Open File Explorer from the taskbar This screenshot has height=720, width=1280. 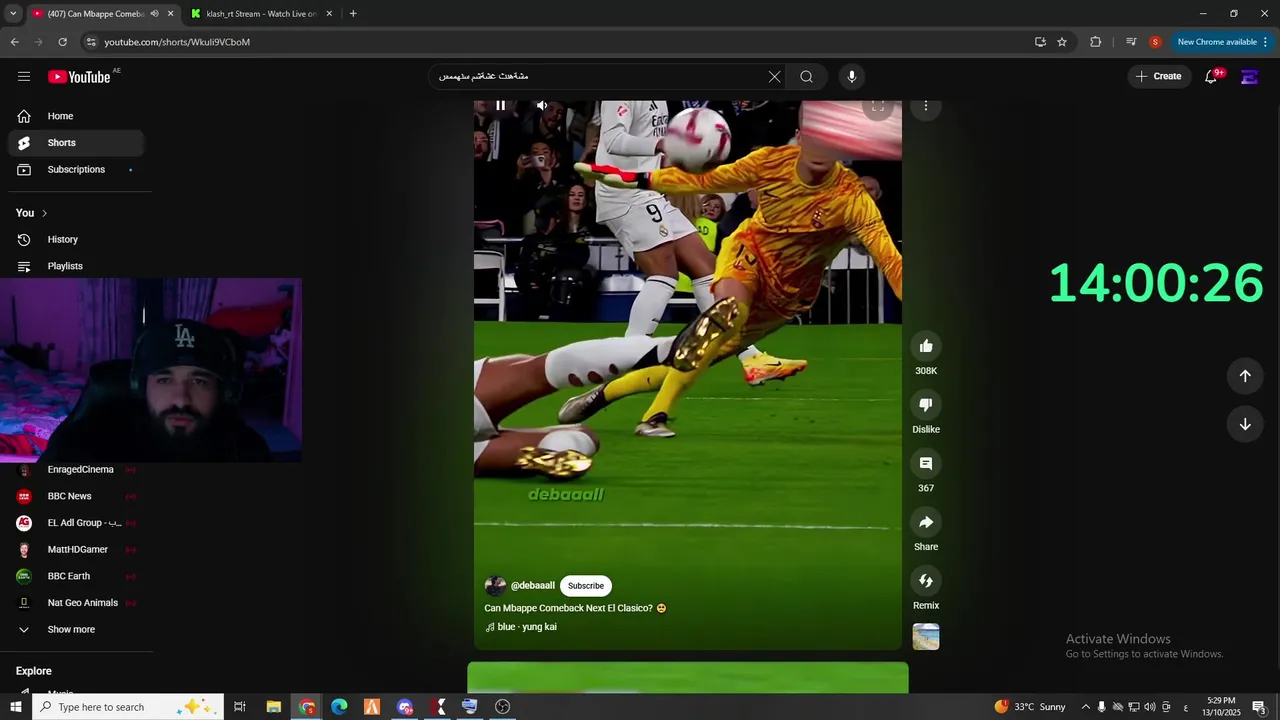coord(274,707)
